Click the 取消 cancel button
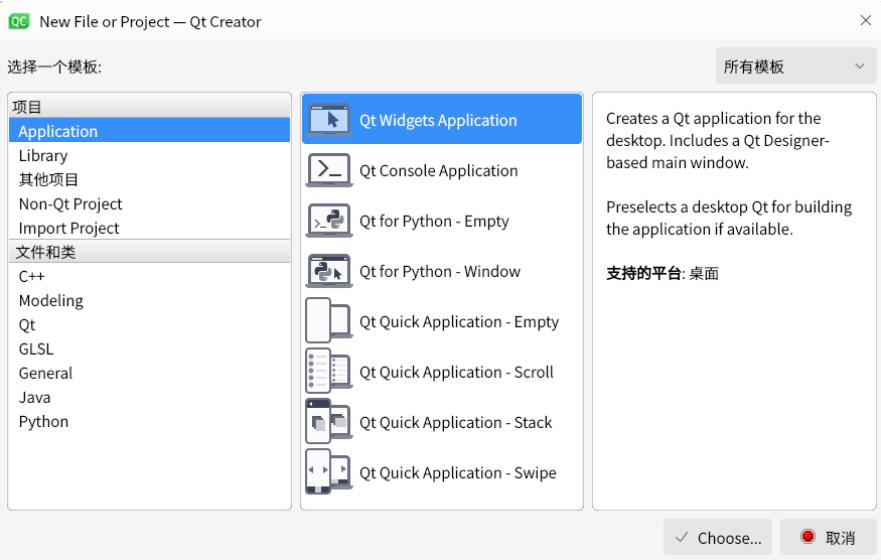The width and height of the screenshot is (881, 560). [828, 538]
